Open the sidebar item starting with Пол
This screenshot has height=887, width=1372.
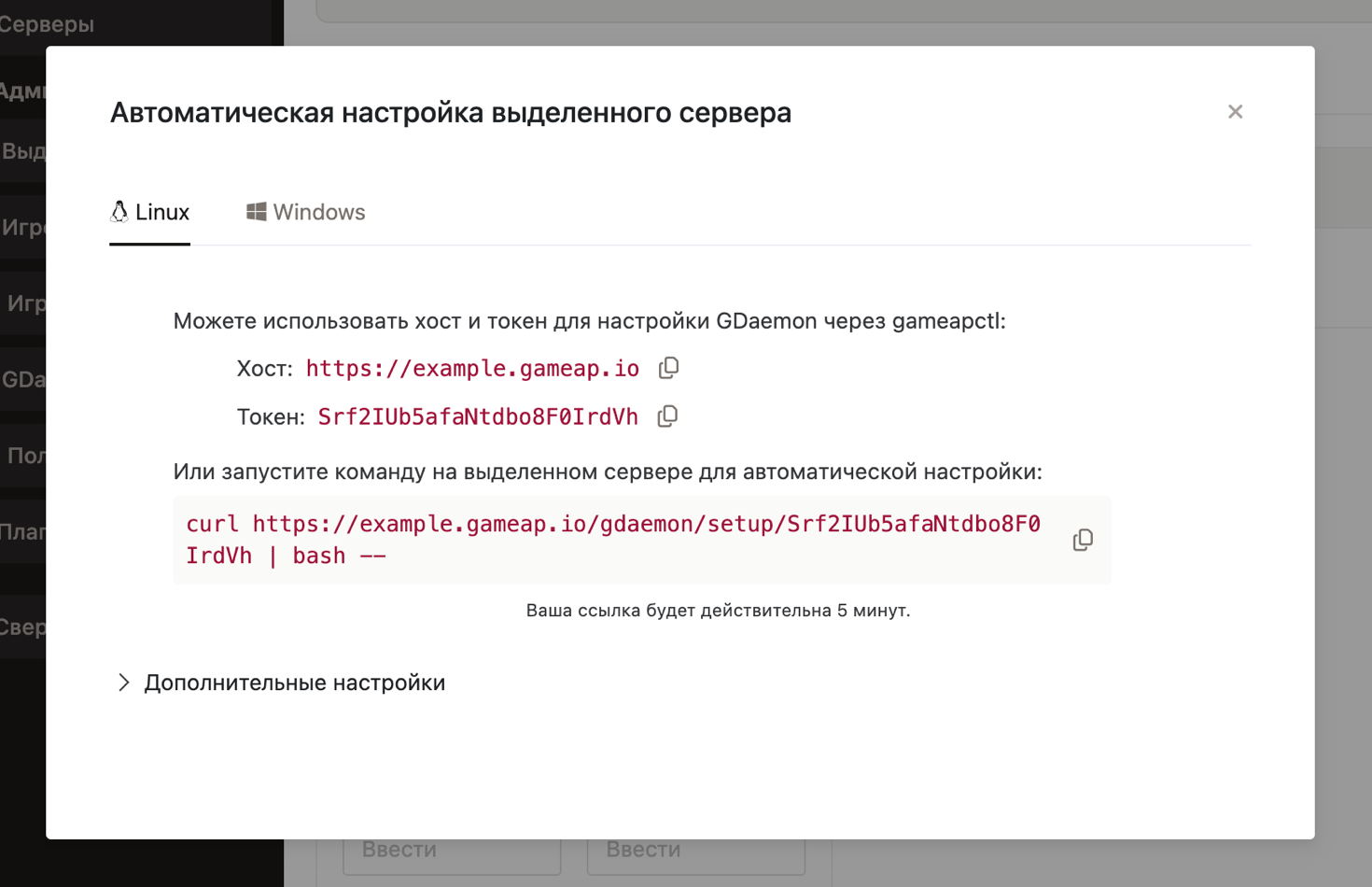[24, 456]
